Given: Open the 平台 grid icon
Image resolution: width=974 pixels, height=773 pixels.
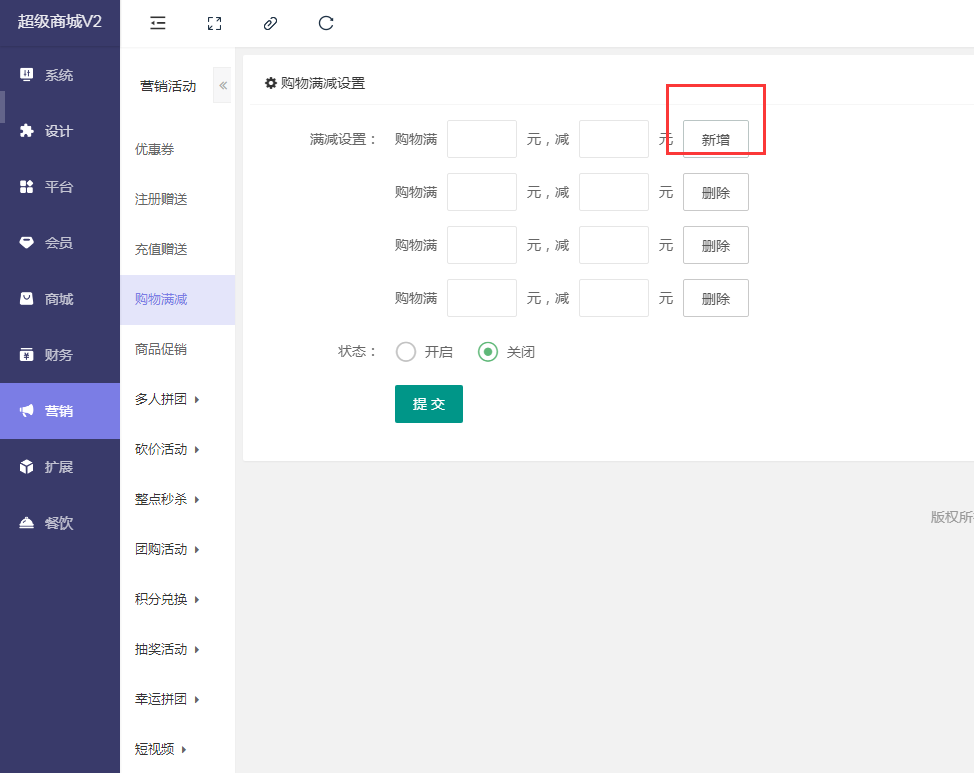Looking at the screenshot, I should 26,186.
